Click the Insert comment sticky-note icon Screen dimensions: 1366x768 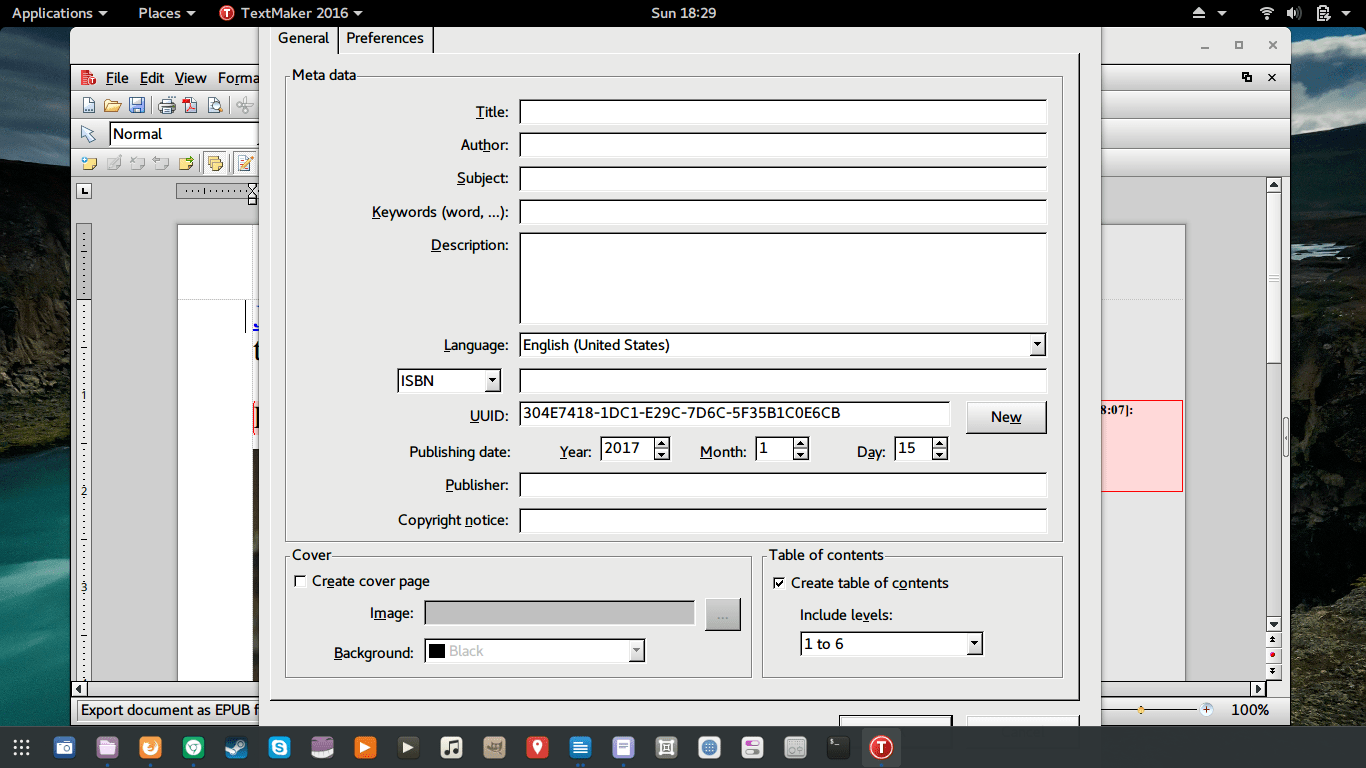[x=89, y=163]
